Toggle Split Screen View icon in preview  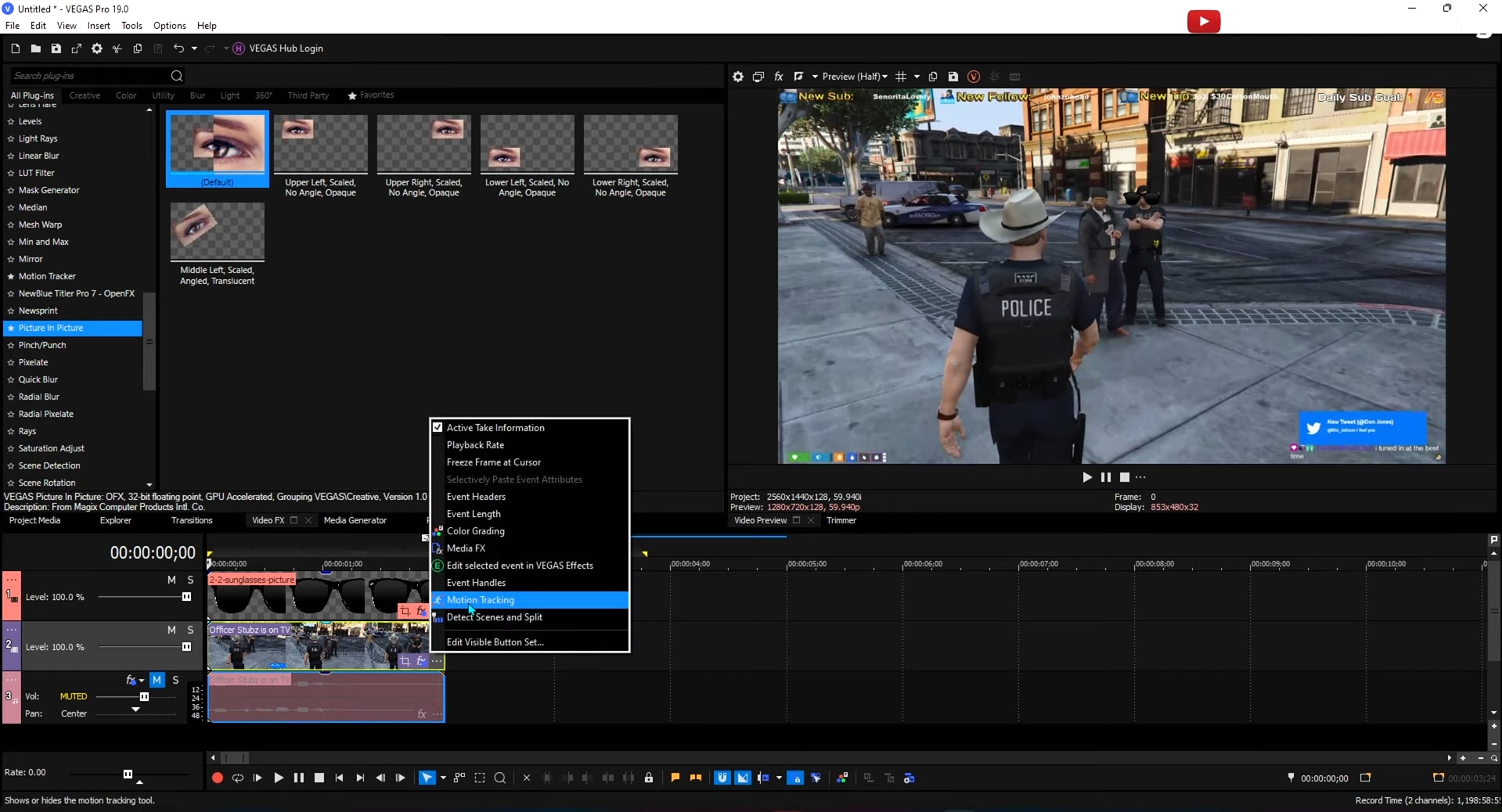[798, 77]
